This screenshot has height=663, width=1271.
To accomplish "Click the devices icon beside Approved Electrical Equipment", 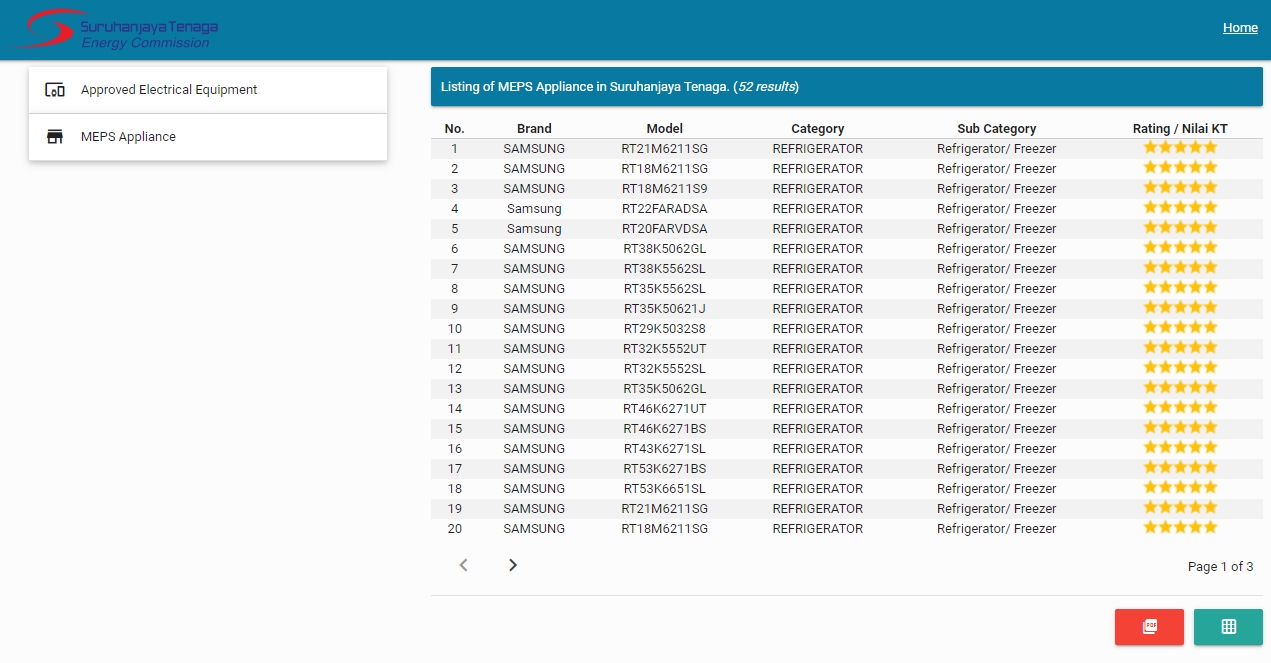I will [x=55, y=90].
